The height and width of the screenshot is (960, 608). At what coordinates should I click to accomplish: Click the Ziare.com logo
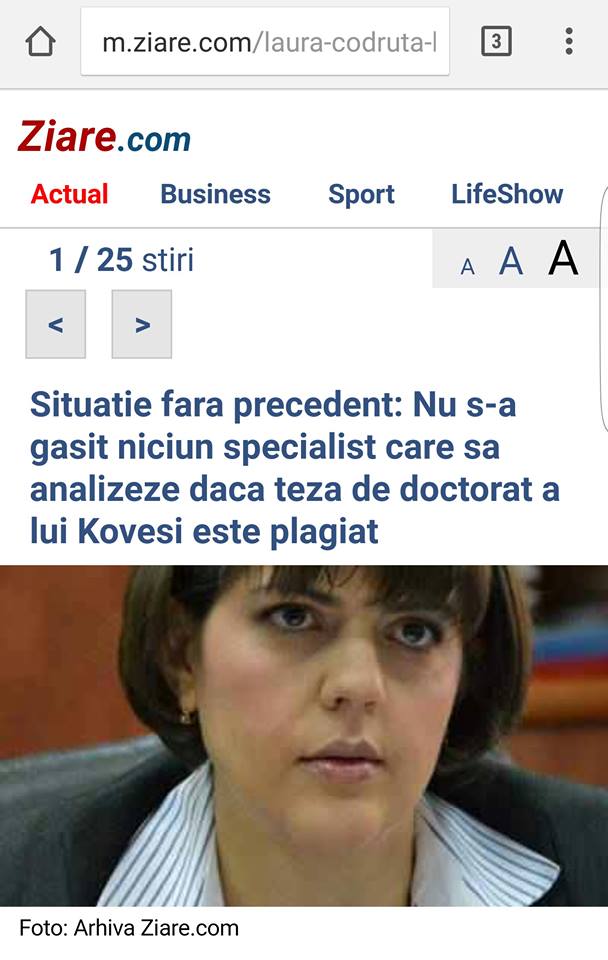pyautogui.click(x=104, y=137)
